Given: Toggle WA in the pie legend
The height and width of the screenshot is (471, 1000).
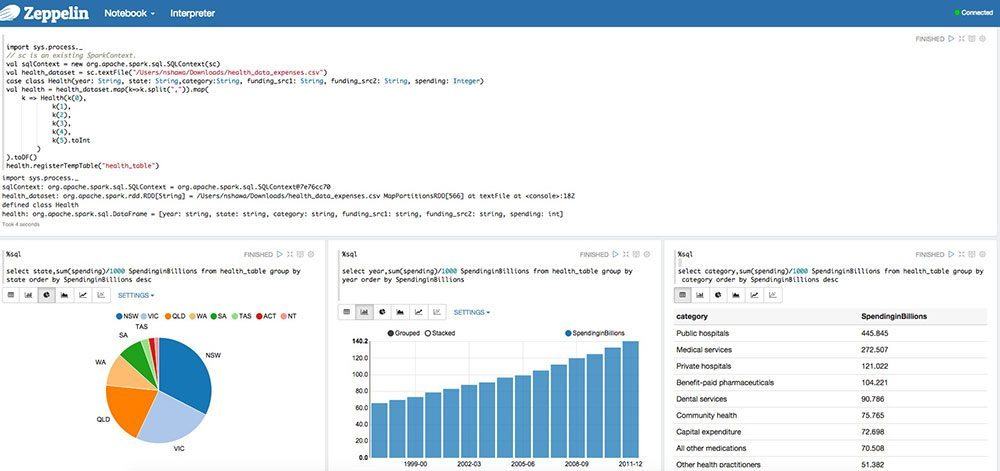Looking at the screenshot, I should coord(198,316).
